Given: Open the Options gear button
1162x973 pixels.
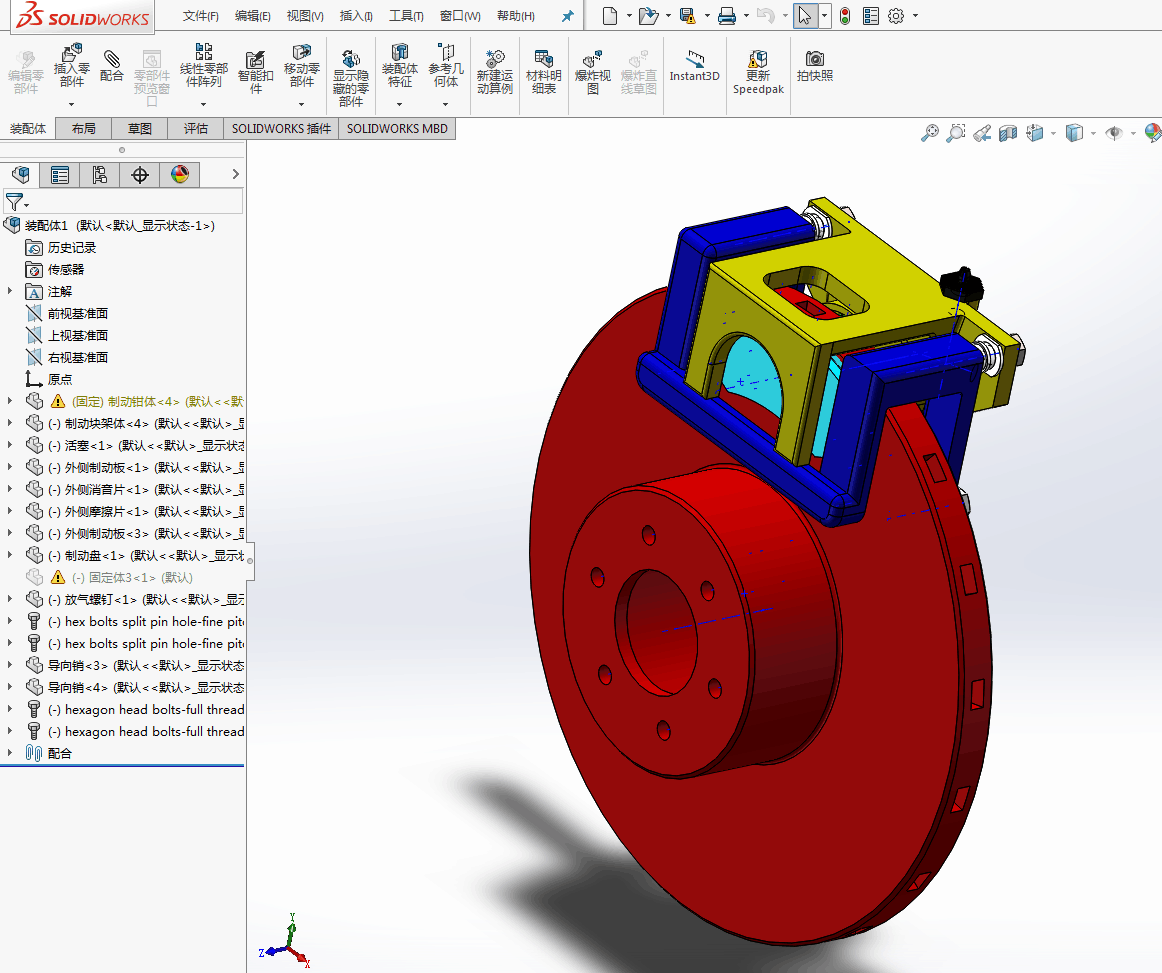Looking at the screenshot, I should [896, 16].
